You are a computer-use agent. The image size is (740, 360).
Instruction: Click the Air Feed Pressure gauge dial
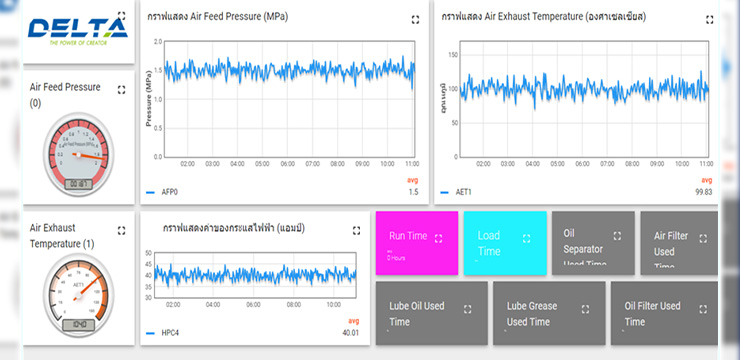pos(78,154)
